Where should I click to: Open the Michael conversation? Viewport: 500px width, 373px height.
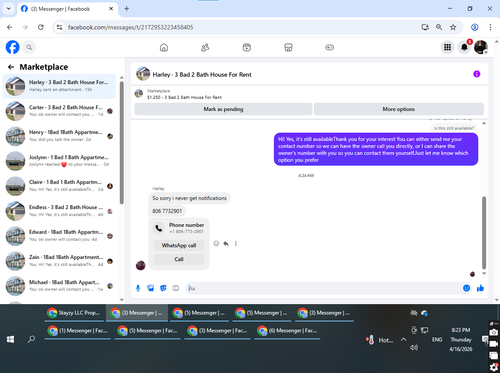click(x=59, y=286)
